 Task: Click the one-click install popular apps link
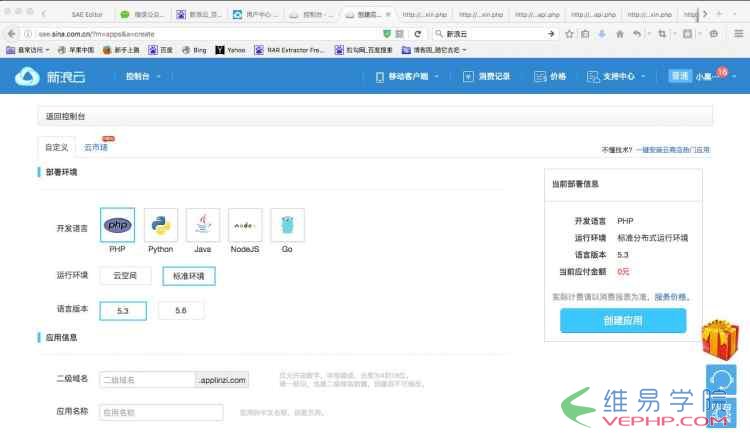pos(673,150)
